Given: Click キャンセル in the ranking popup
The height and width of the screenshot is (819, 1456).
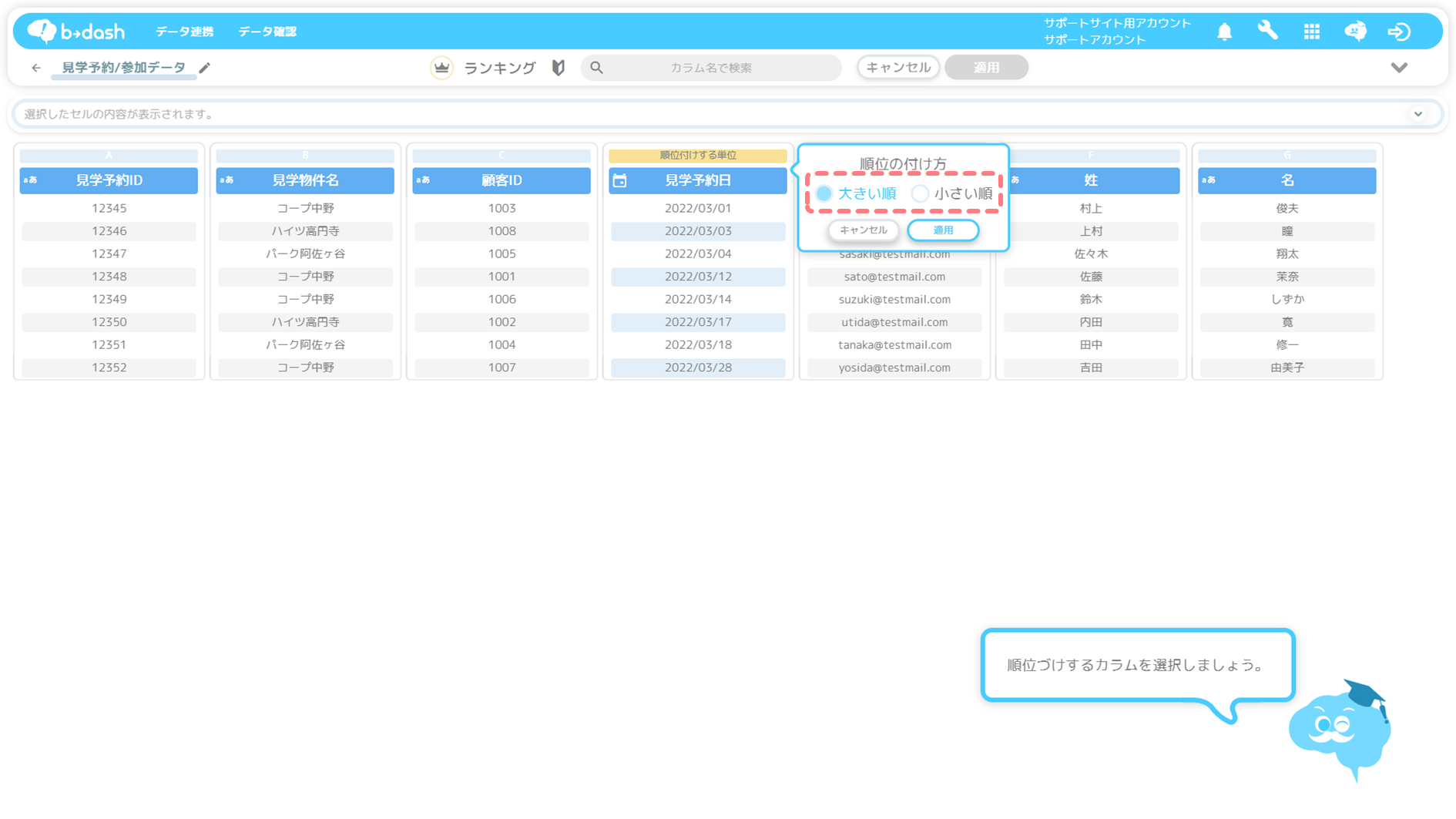Looking at the screenshot, I should [x=863, y=230].
